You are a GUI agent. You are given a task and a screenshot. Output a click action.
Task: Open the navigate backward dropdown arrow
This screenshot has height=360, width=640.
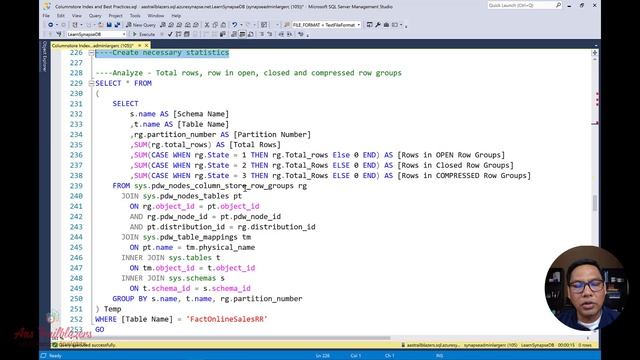[x=57, y=25]
